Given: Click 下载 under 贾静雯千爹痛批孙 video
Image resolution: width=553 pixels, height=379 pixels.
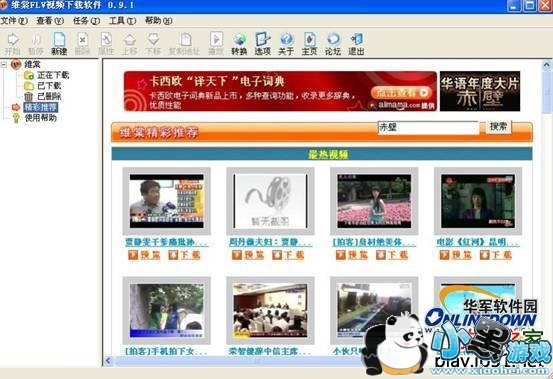Looking at the screenshot, I should click(184, 255).
